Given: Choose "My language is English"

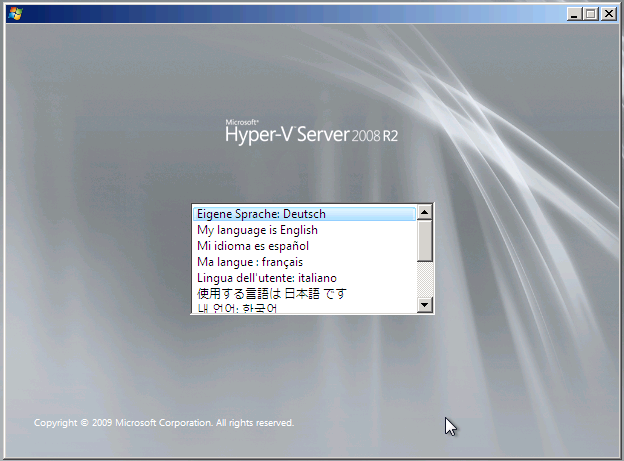Looking at the screenshot, I should coord(257,230).
